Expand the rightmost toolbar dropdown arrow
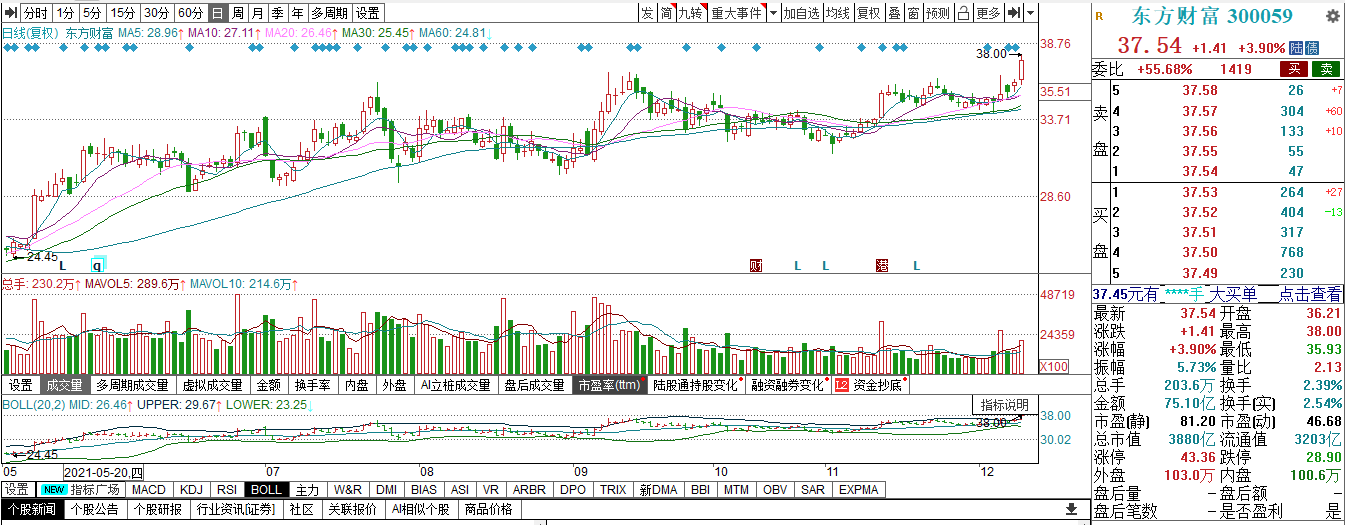This screenshot has height=525, width=1345. point(1031,13)
